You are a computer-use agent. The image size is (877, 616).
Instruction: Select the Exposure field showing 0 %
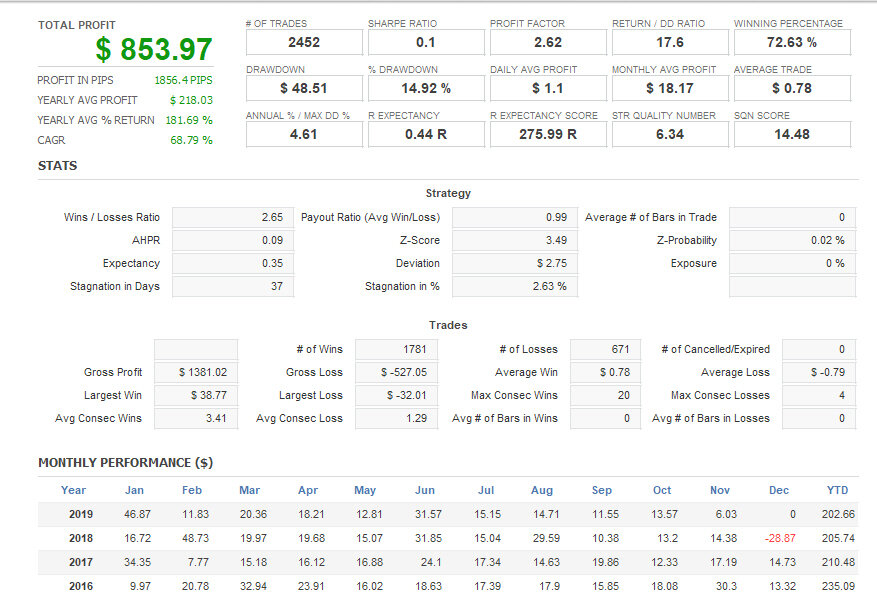tap(793, 263)
